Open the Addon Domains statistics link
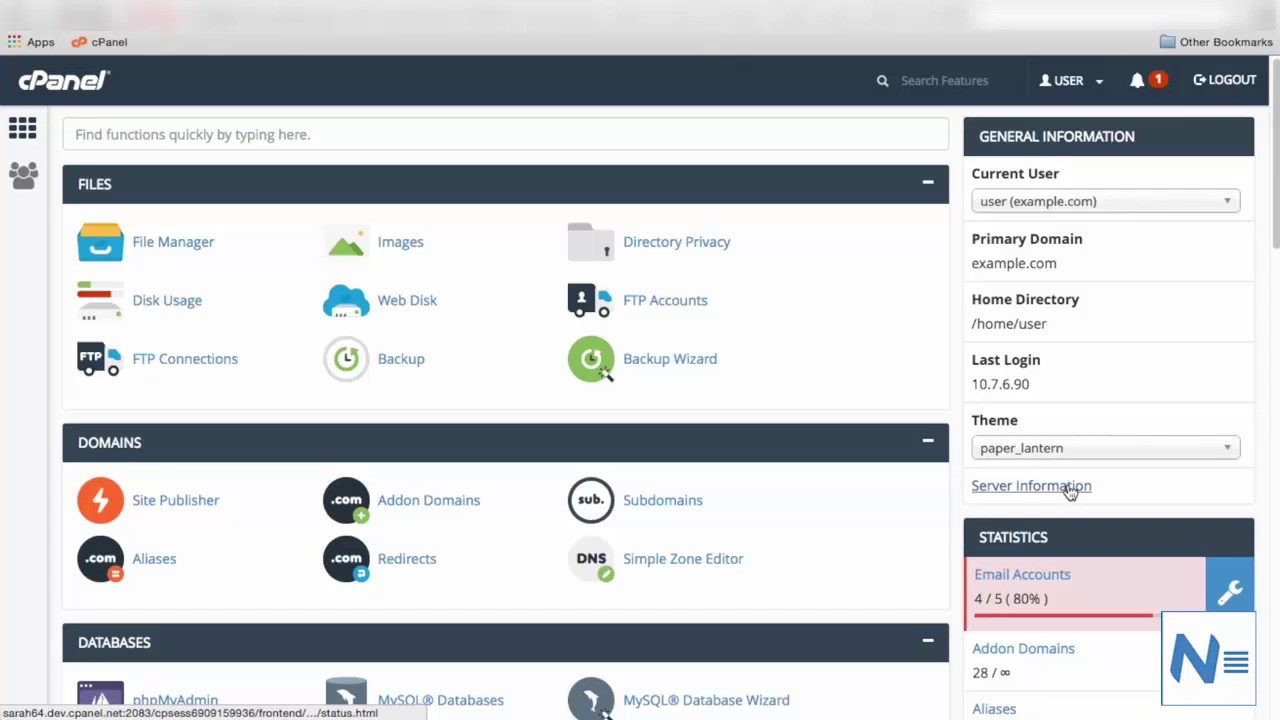The width and height of the screenshot is (1280, 720). coord(1023,648)
